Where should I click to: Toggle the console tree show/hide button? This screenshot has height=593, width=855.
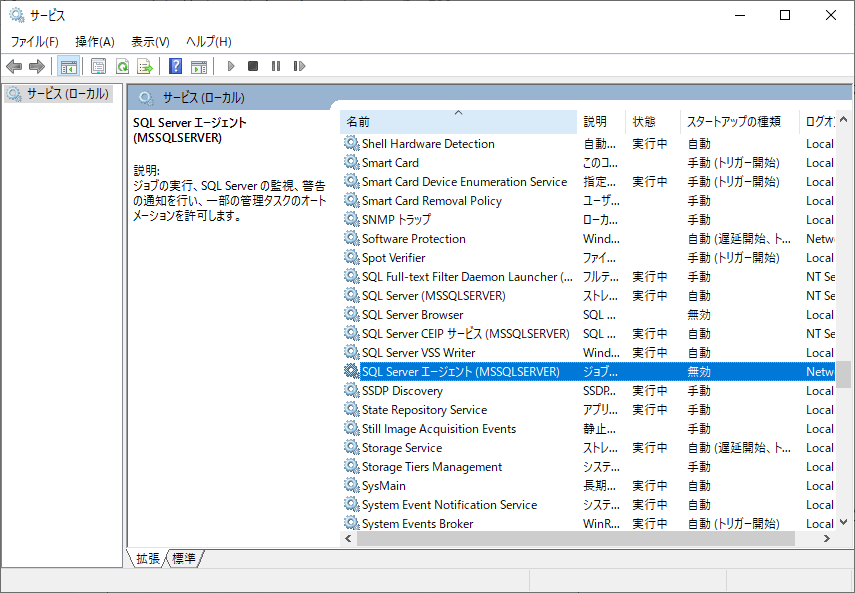(x=69, y=66)
